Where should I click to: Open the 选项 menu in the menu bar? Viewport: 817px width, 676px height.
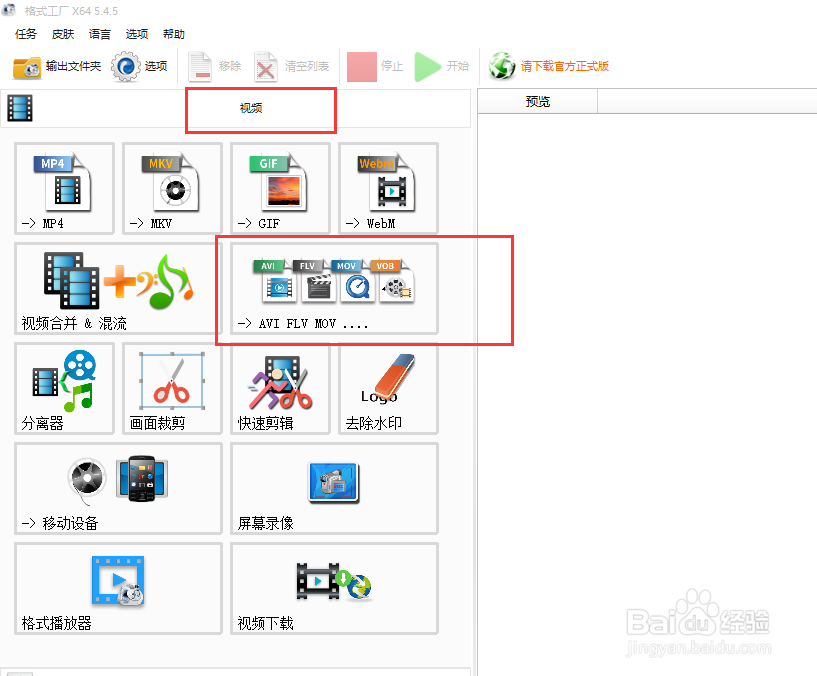[137, 34]
